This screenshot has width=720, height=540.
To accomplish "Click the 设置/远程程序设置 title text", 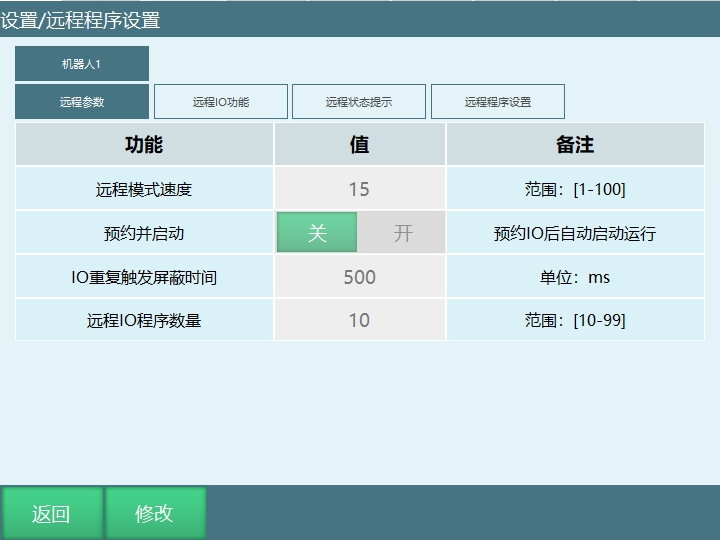I will [80, 20].
